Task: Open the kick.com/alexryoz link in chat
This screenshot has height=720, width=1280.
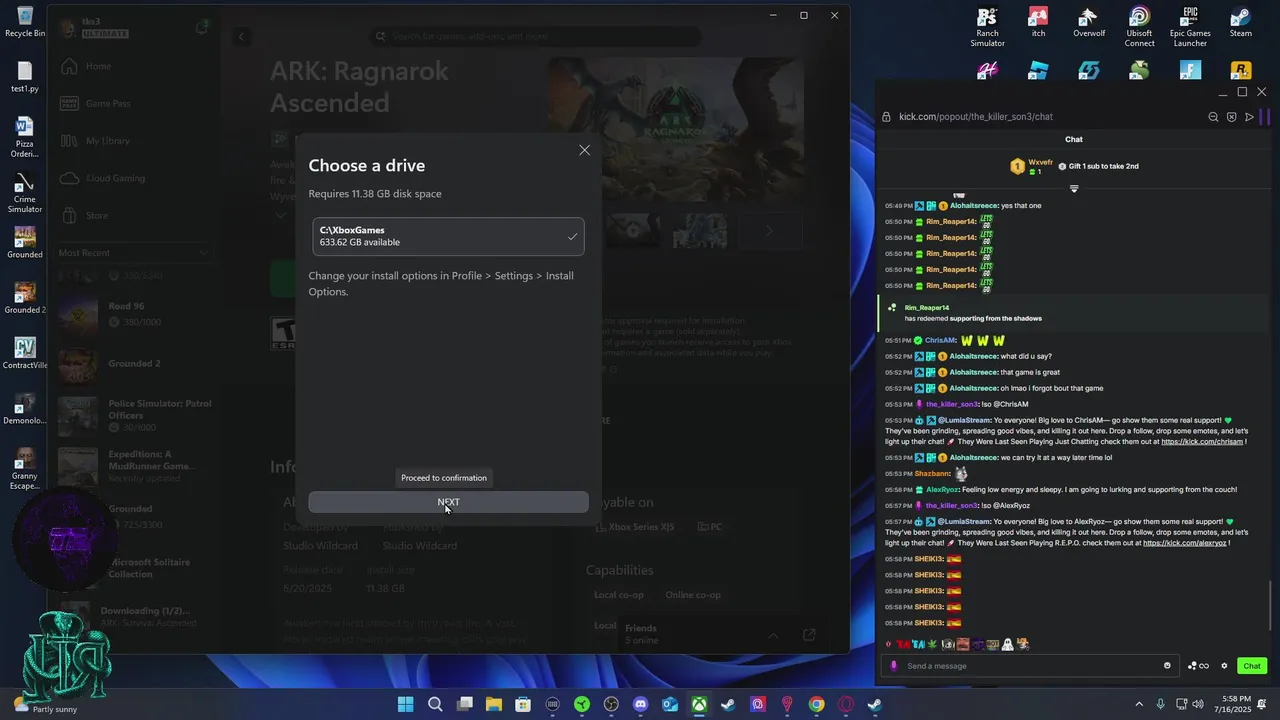Action: (1184, 543)
